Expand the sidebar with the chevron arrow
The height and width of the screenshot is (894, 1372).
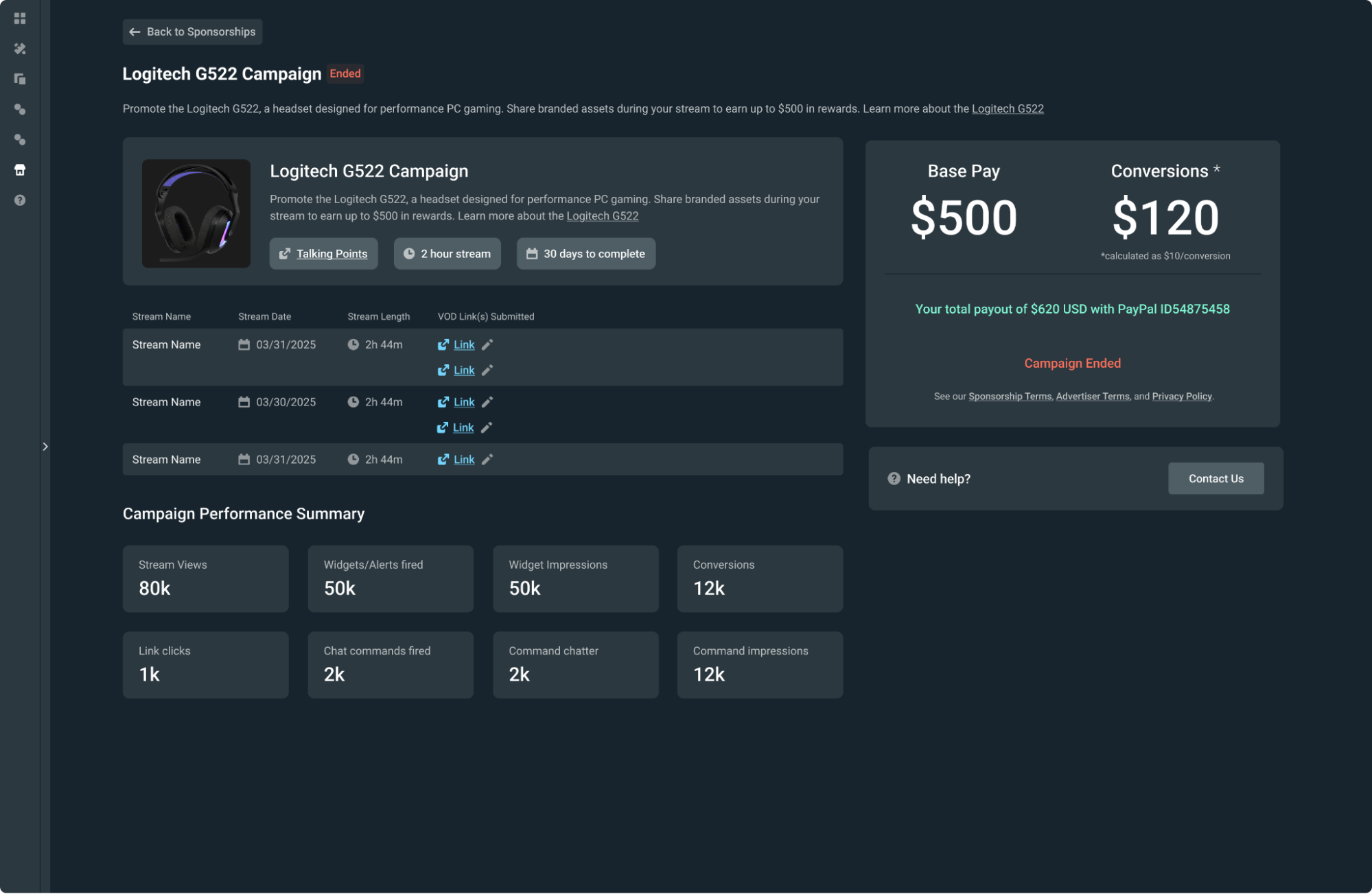coord(45,447)
